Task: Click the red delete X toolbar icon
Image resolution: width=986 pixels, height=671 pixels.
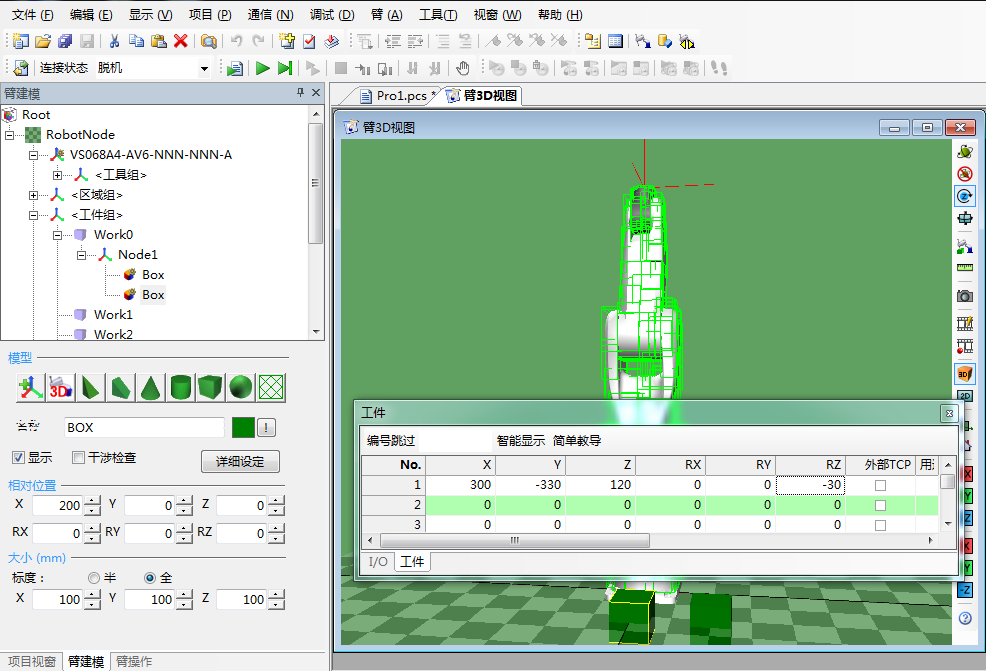Action: point(181,41)
